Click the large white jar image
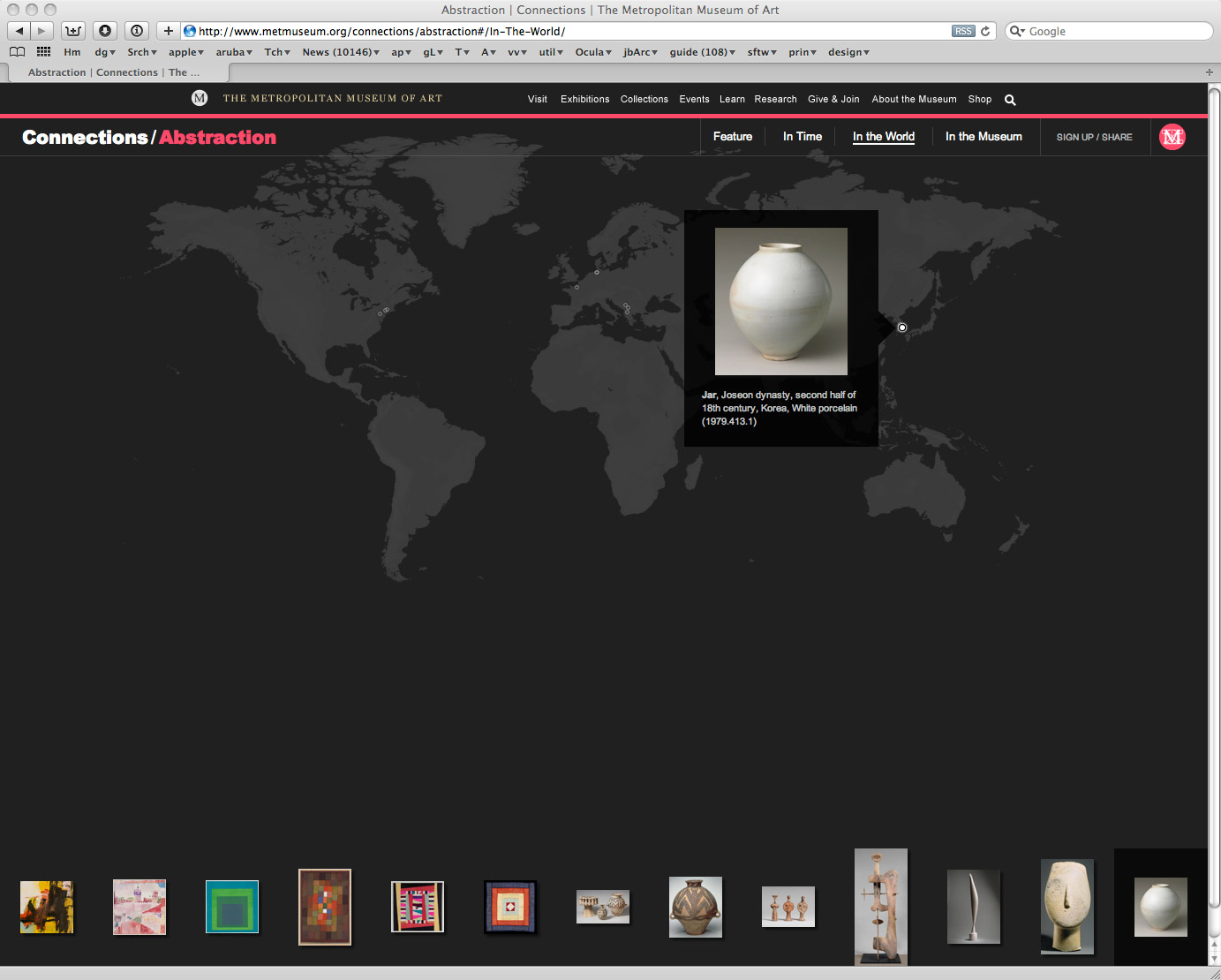 tap(781, 301)
